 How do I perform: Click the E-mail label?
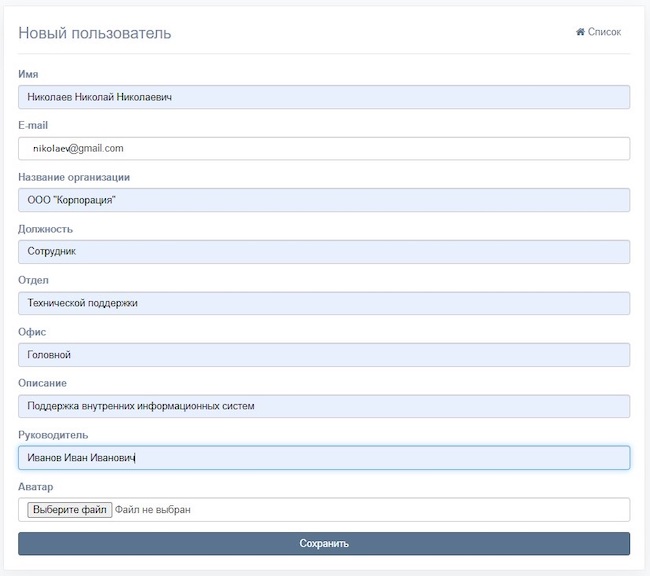pos(33,125)
